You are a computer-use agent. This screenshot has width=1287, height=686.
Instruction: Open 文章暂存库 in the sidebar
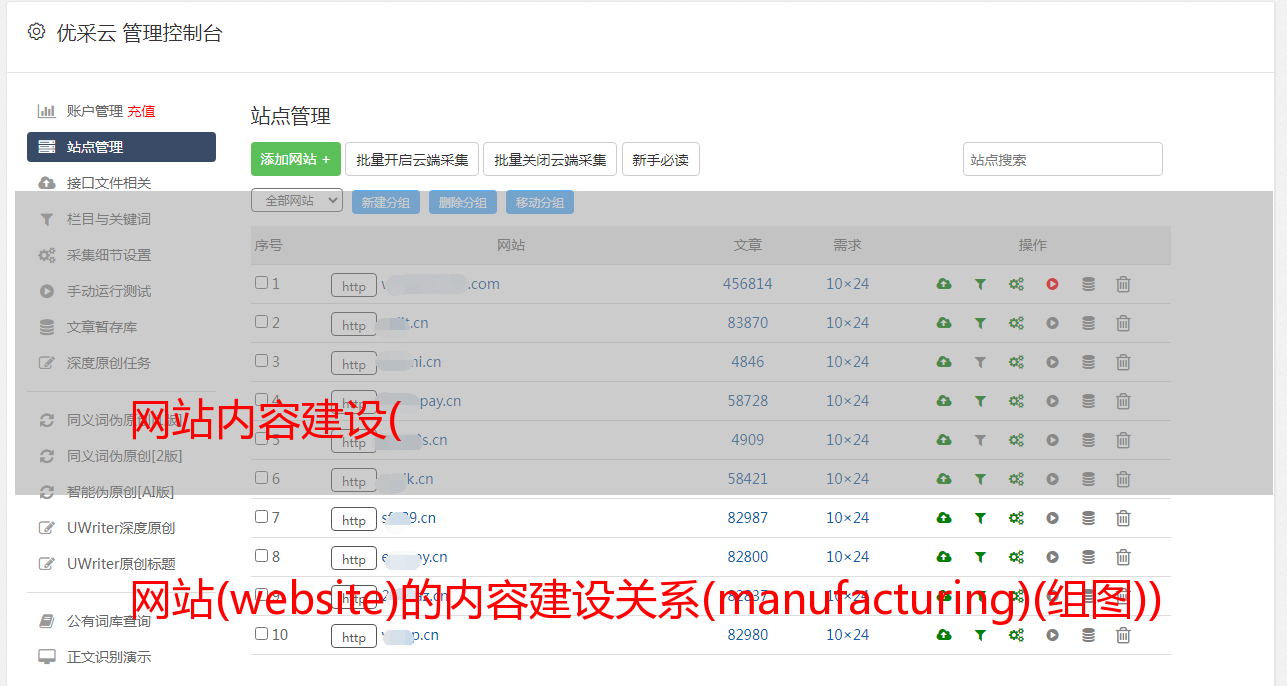[102, 327]
